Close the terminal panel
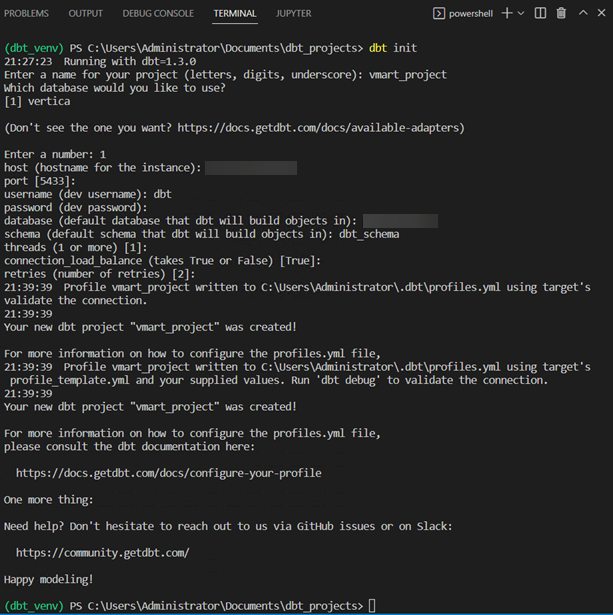 (x=602, y=13)
